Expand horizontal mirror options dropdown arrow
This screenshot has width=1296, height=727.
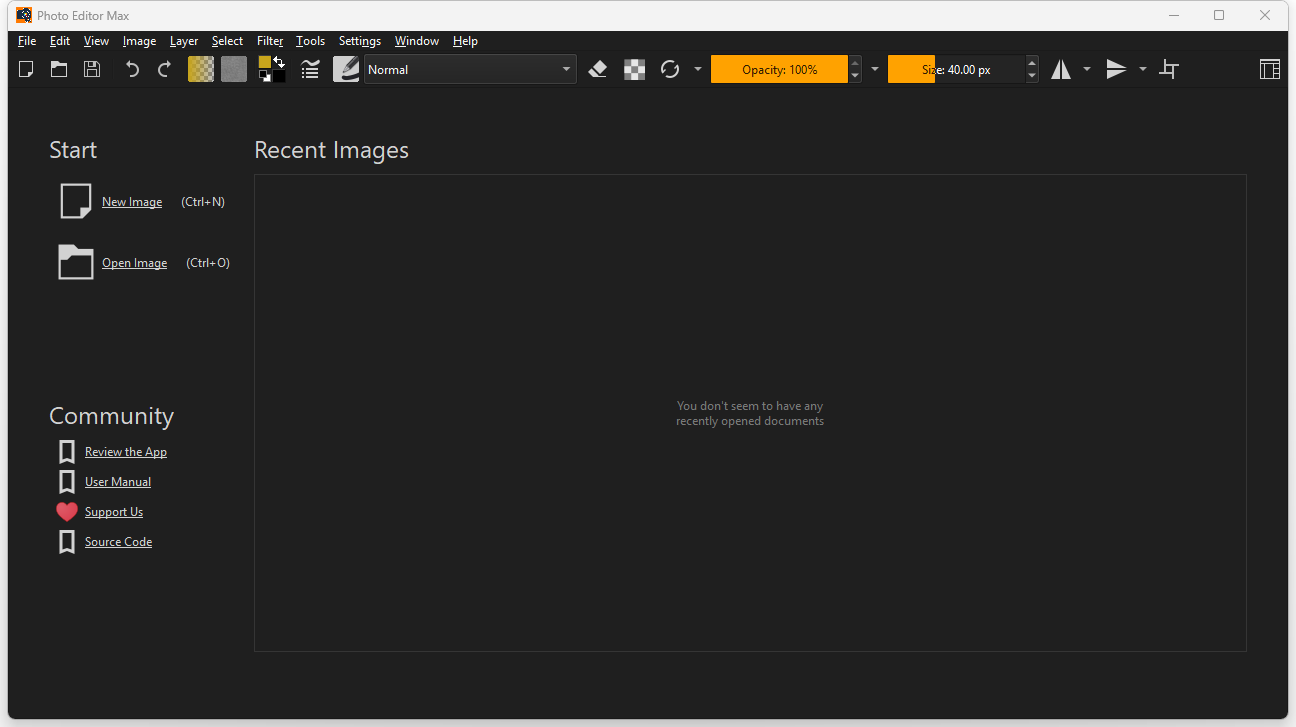point(1087,69)
